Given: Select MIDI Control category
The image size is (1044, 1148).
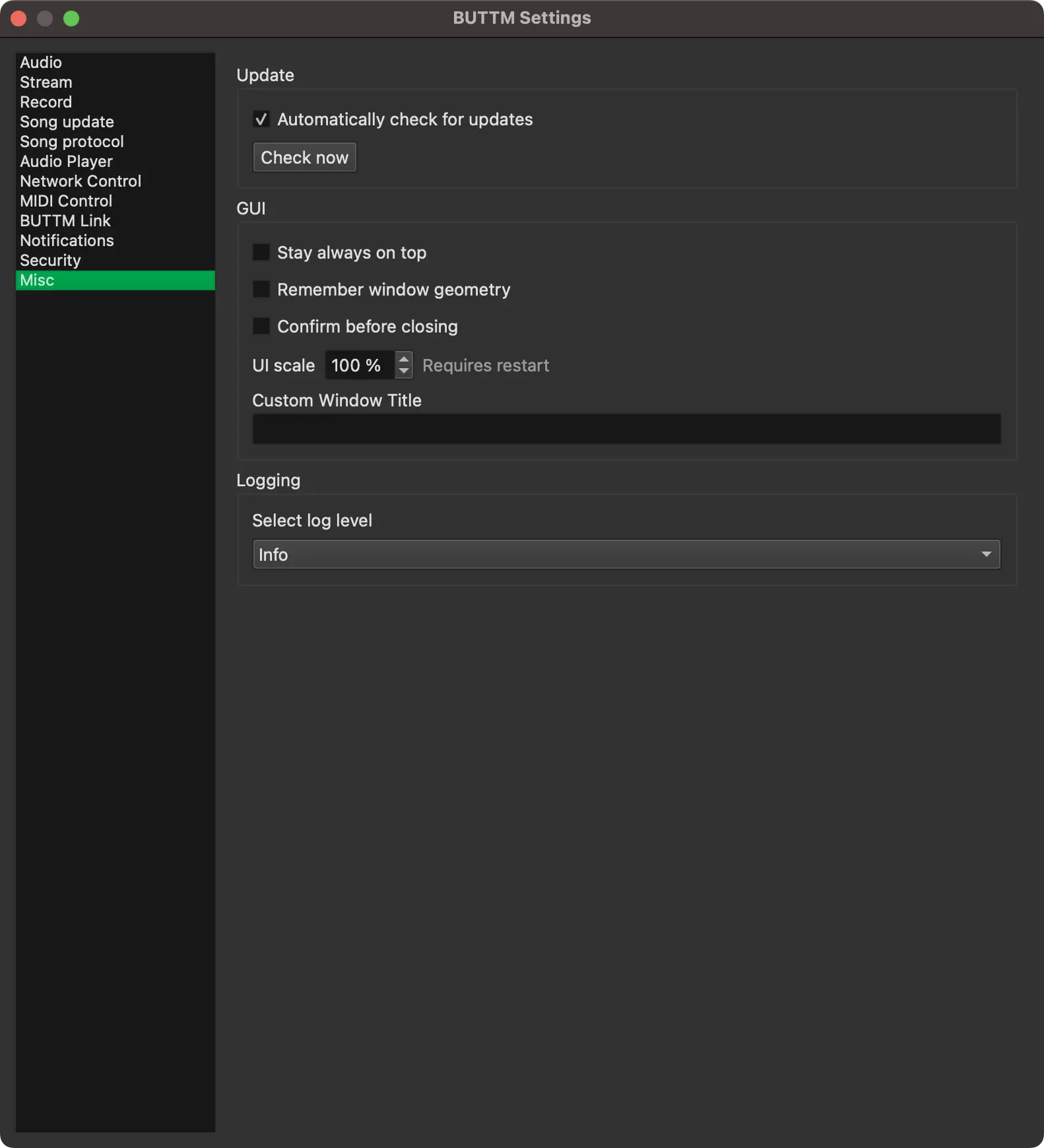Looking at the screenshot, I should point(115,201).
